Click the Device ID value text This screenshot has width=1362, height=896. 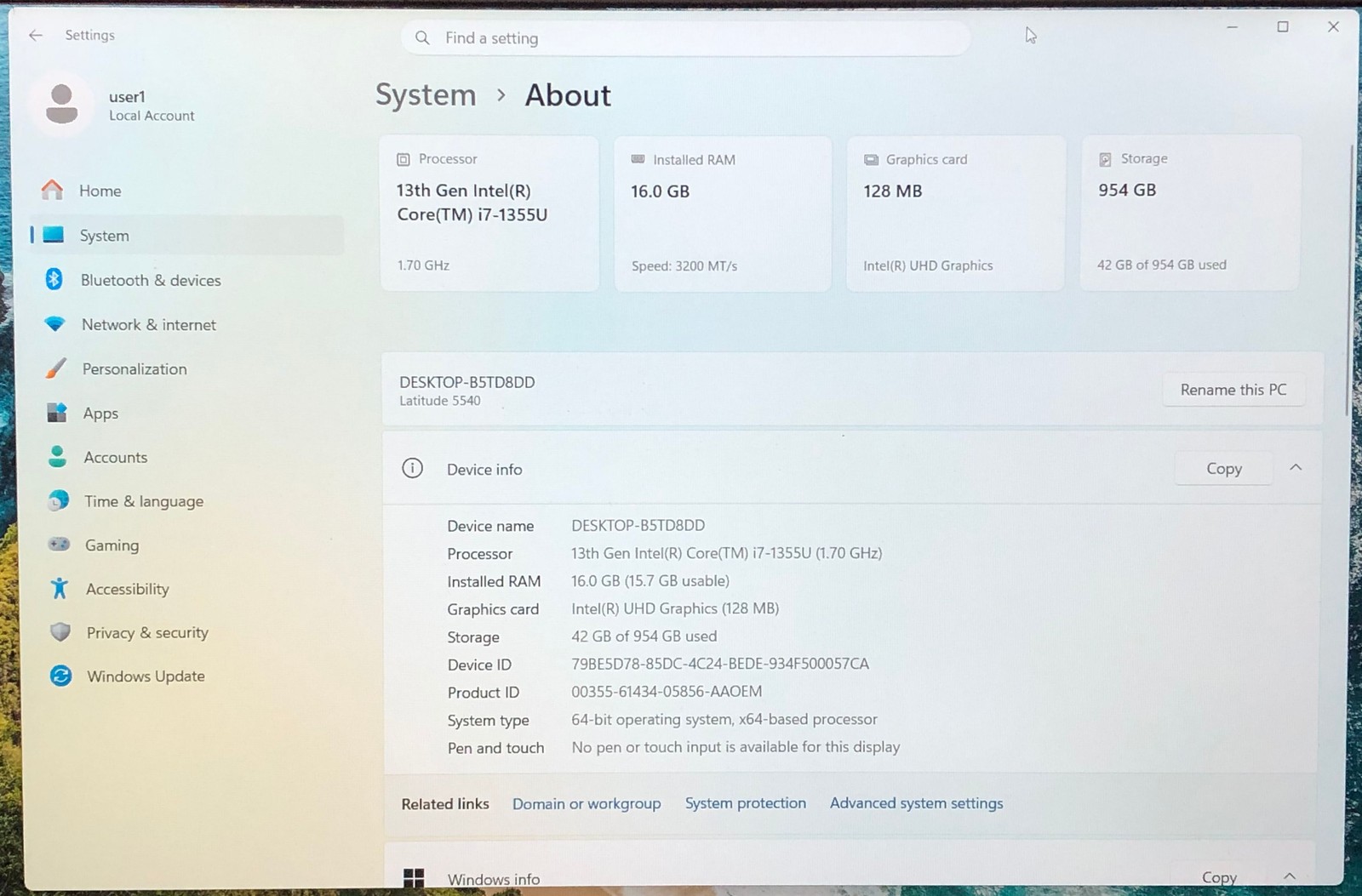[x=720, y=664]
